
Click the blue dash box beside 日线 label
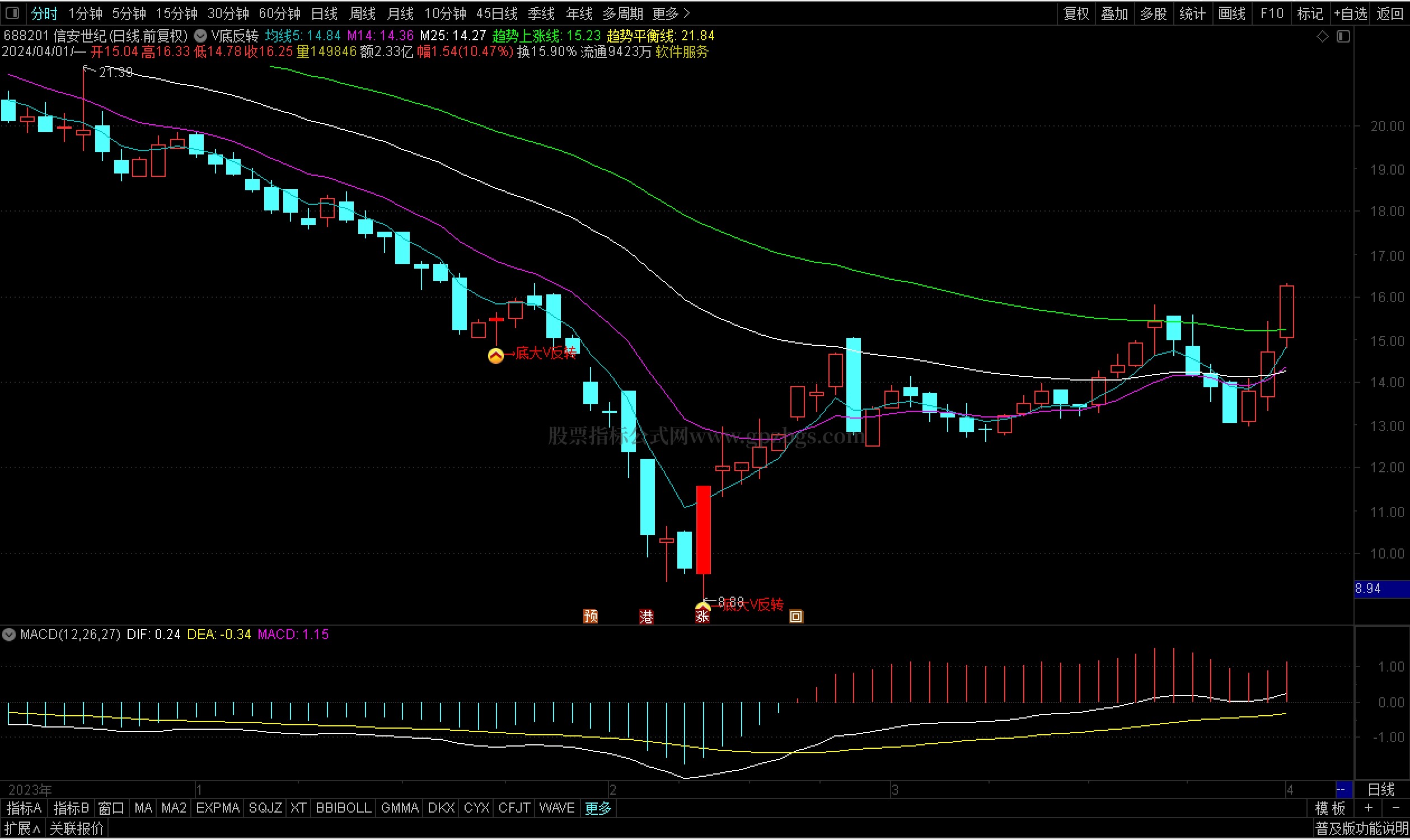tap(1345, 790)
